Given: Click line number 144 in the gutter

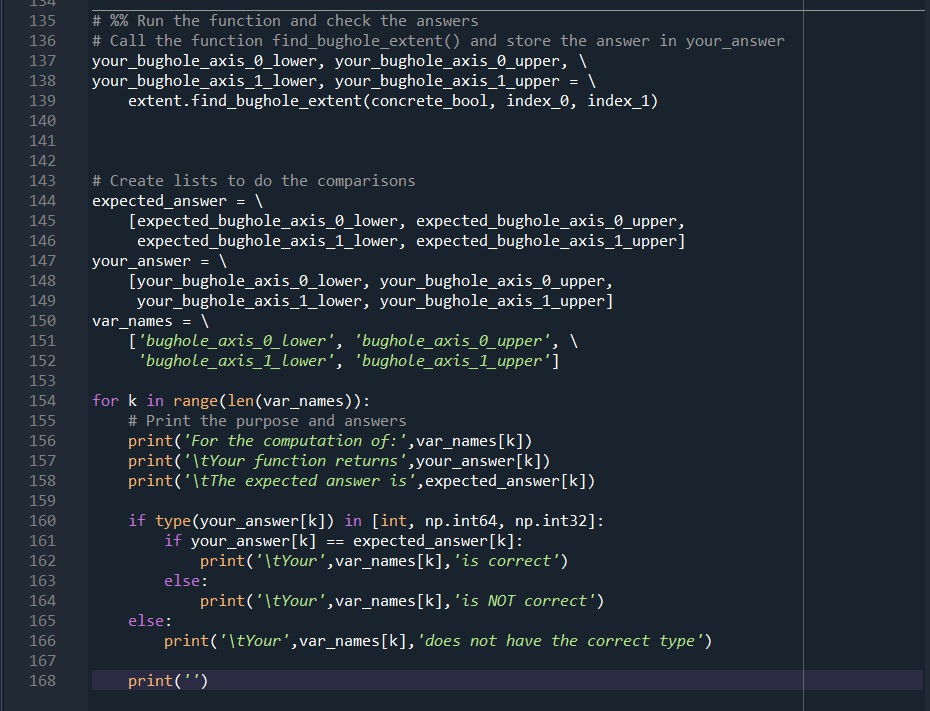Looking at the screenshot, I should point(42,201).
